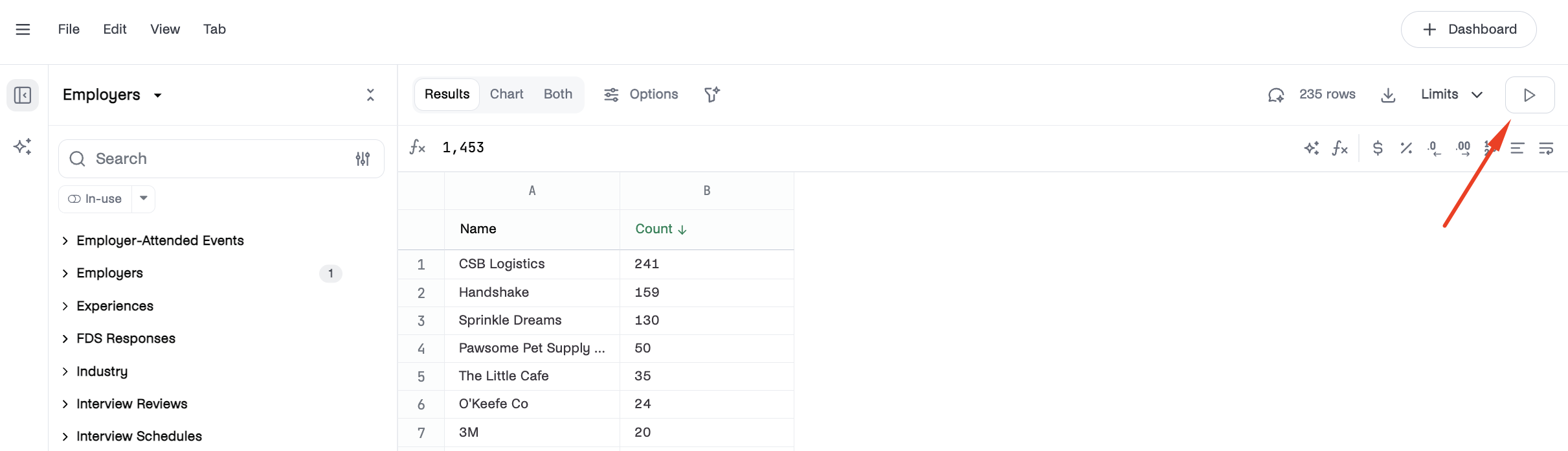This screenshot has height=451, width=1568.
Task: Select column B header
Action: tap(707, 191)
